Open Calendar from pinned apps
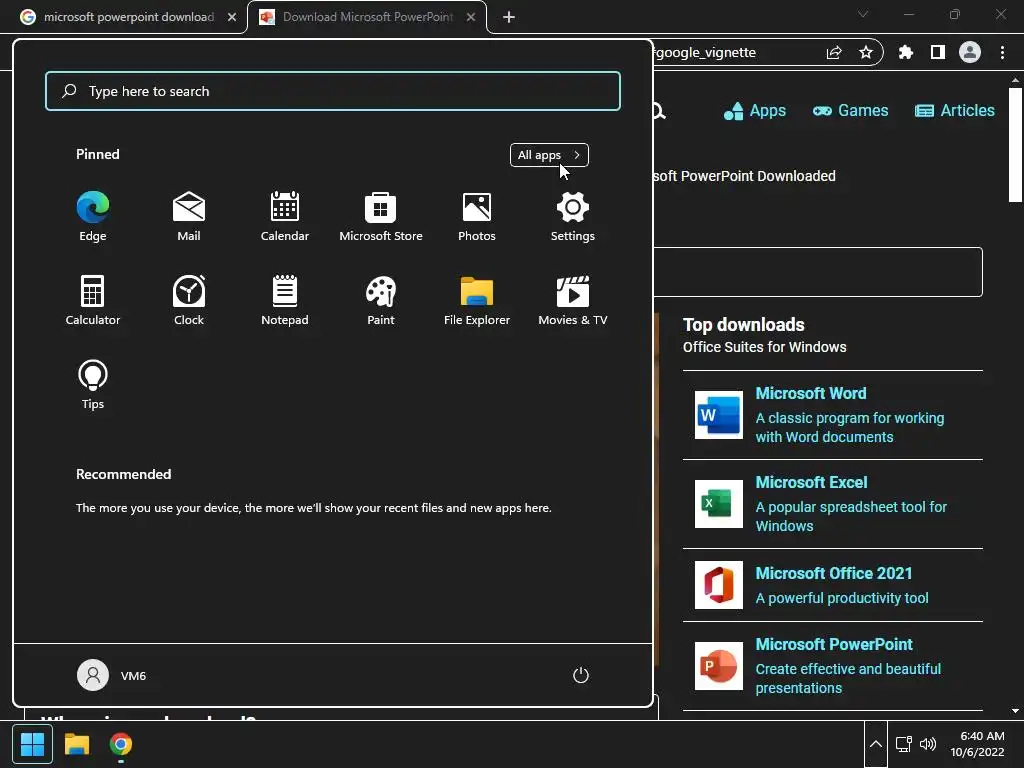The image size is (1024, 768). tap(285, 217)
